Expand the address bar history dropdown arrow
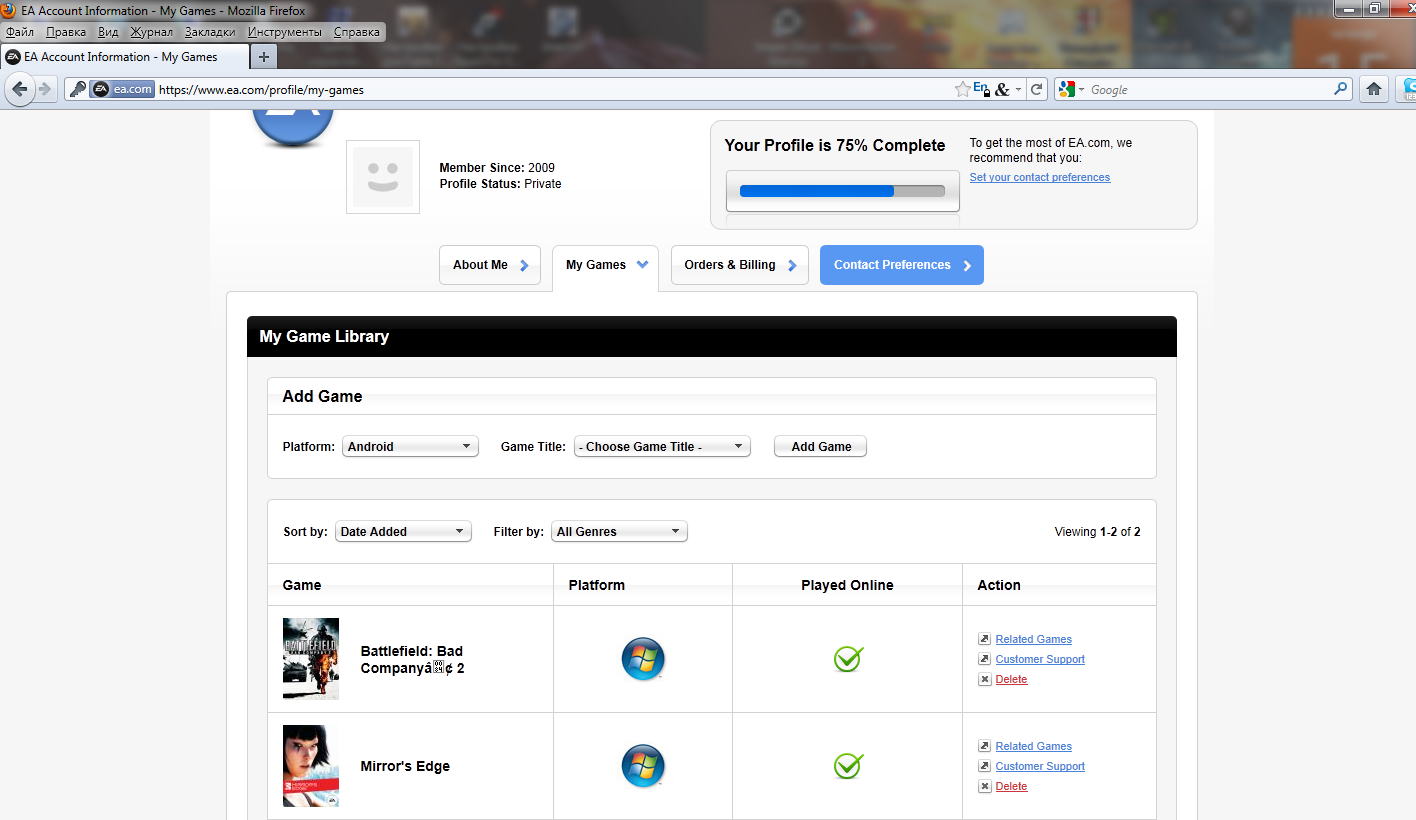The image size is (1416, 820). tap(1018, 89)
